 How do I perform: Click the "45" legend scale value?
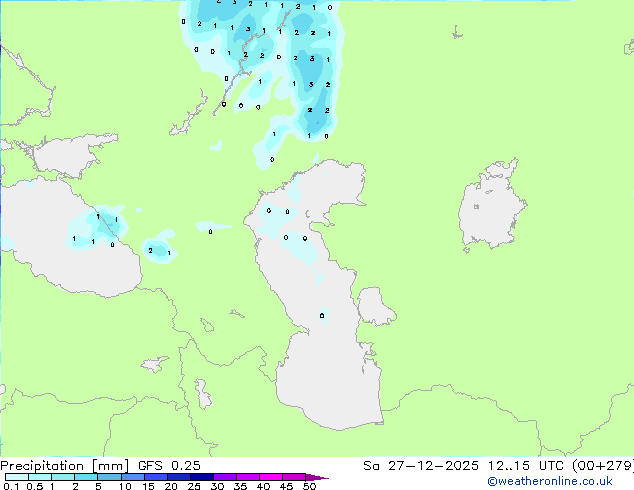pyautogui.click(x=286, y=486)
